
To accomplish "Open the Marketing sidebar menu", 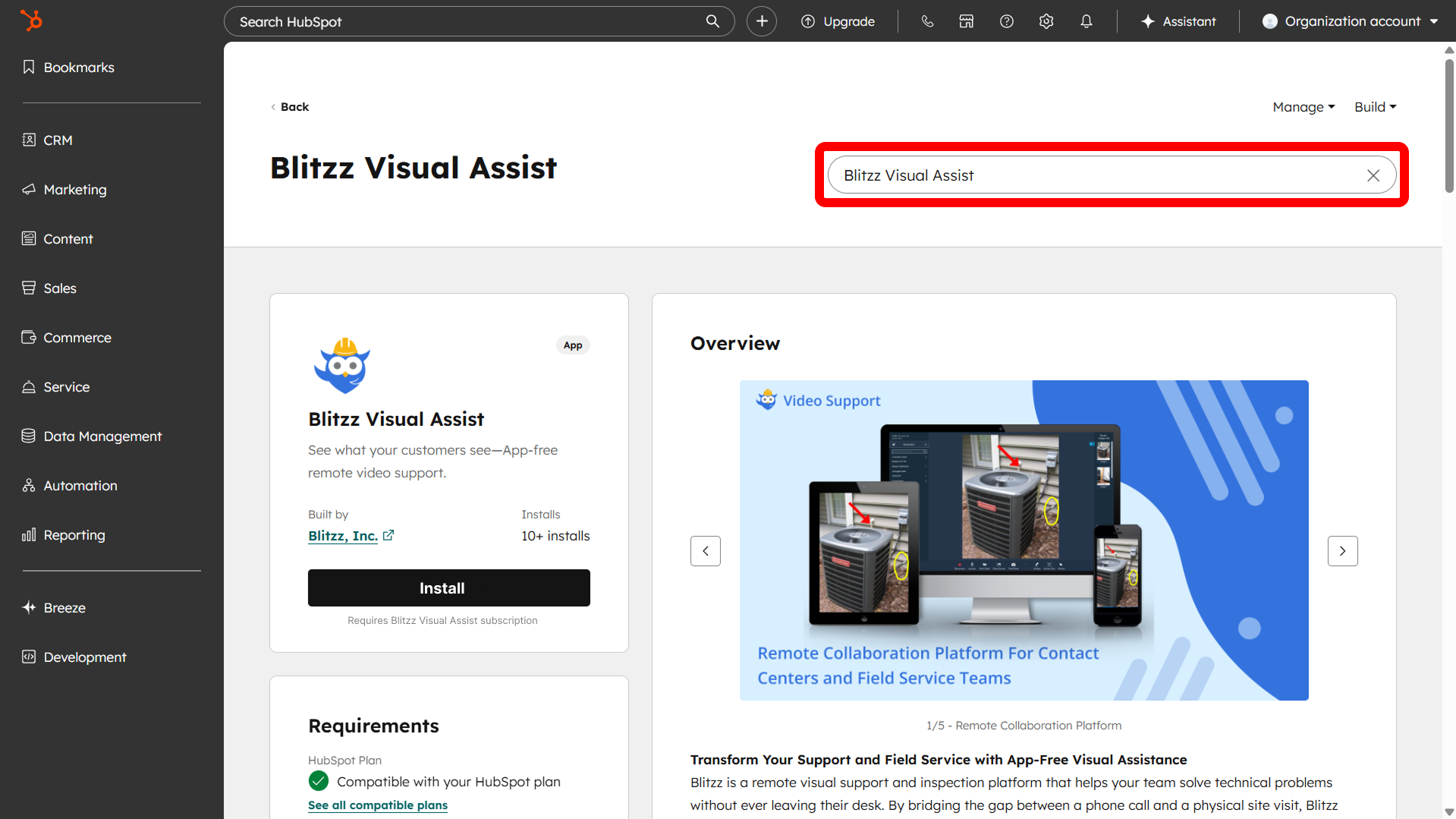I will pyautogui.click(x=75, y=190).
